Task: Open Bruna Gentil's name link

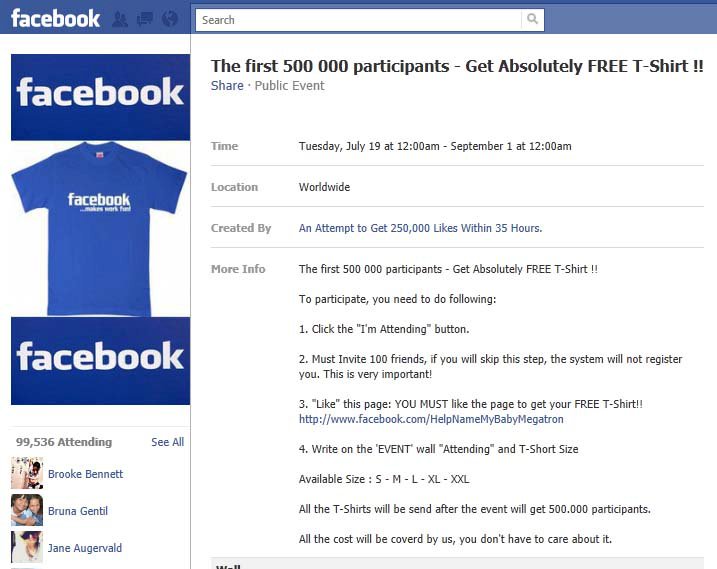Action: coord(78,511)
